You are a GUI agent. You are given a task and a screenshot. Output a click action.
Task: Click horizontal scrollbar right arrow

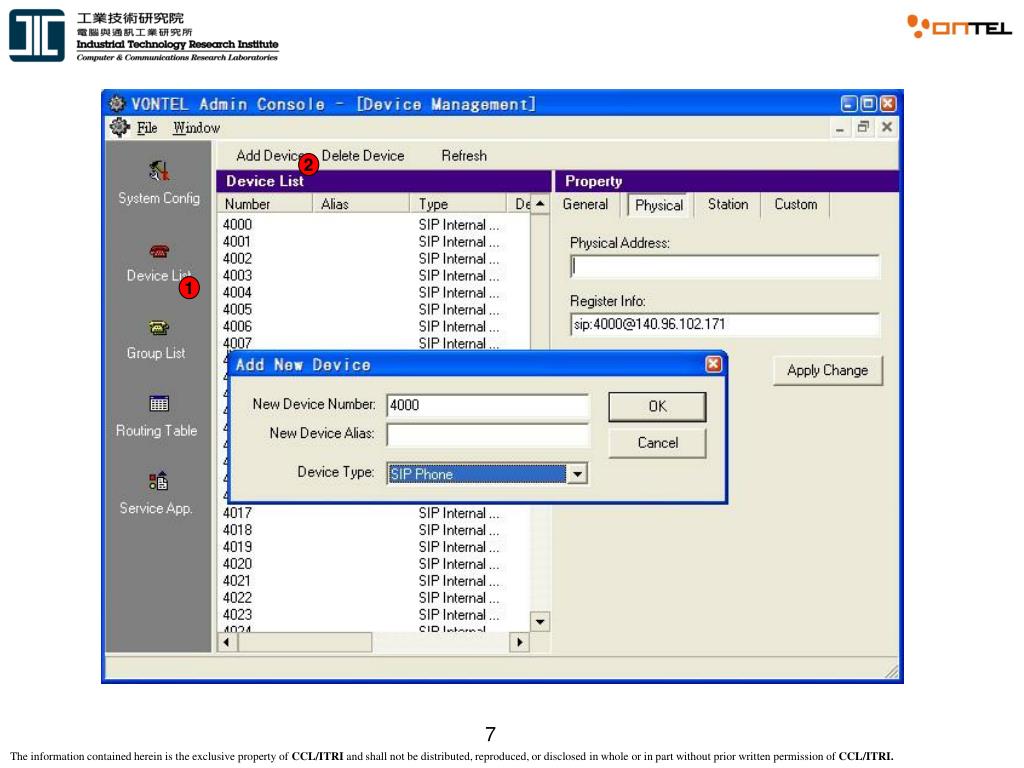(x=519, y=642)
